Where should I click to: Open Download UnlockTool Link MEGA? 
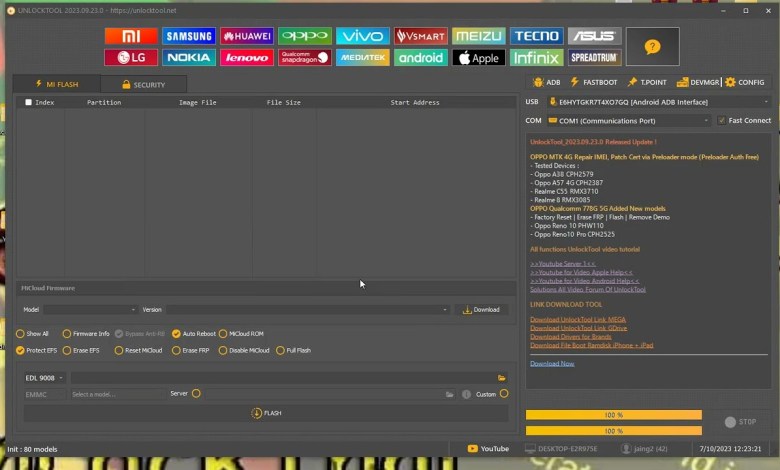pyautogui.click(x=578, y=319)
